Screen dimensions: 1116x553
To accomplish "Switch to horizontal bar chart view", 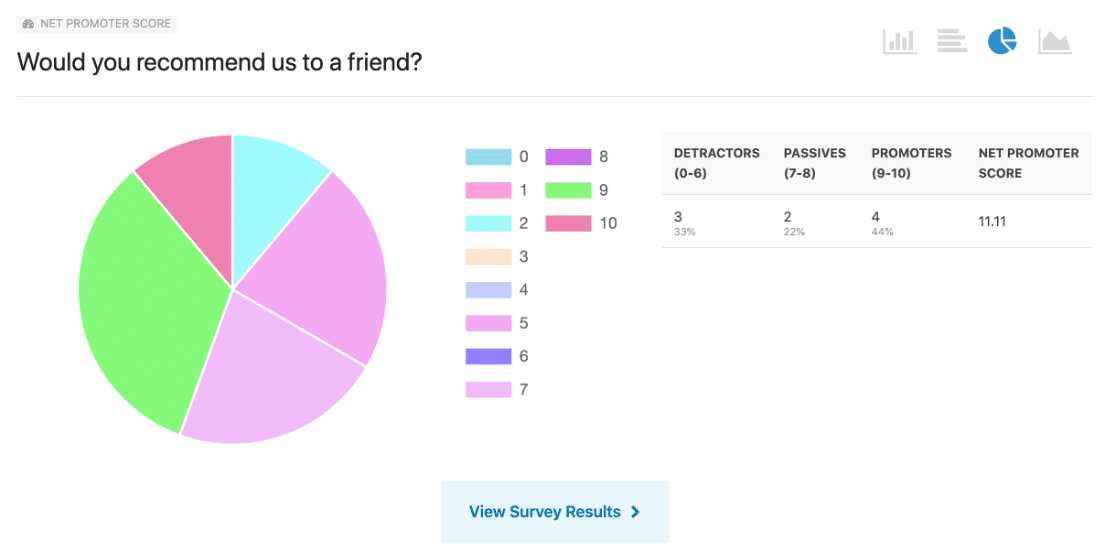I will coord(951,41).
